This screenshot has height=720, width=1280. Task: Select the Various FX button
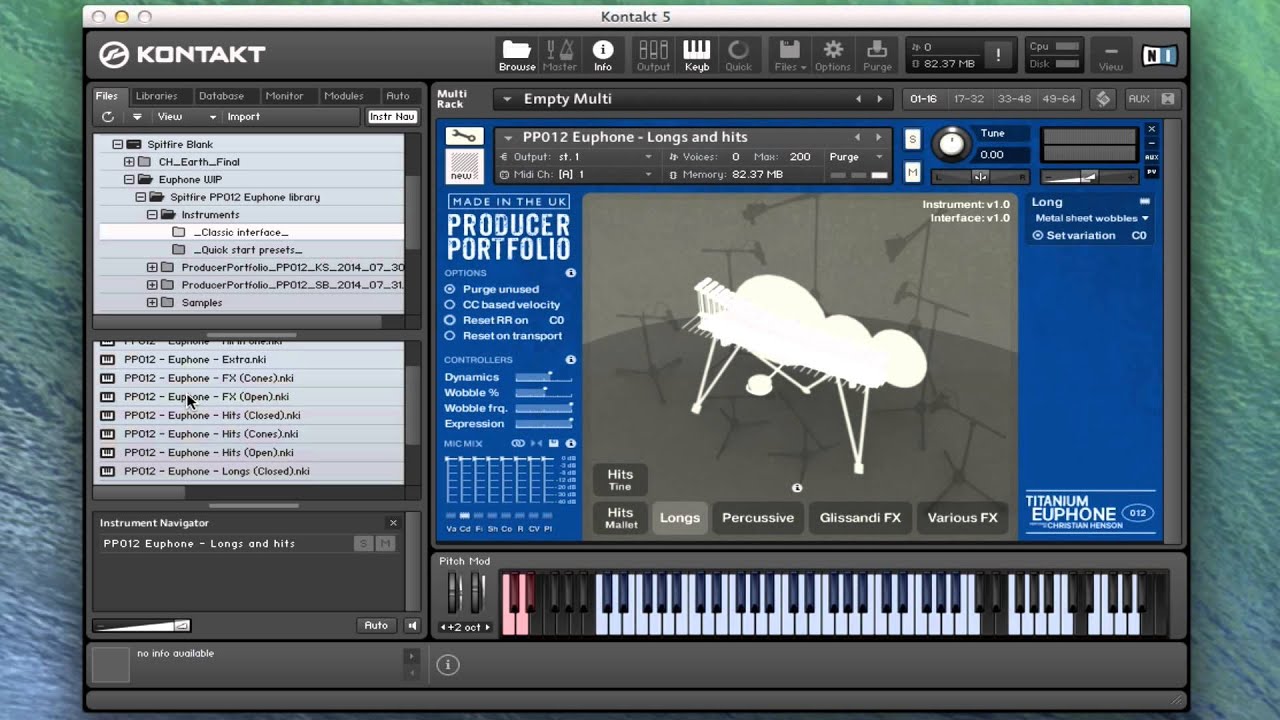coord(962,518)
